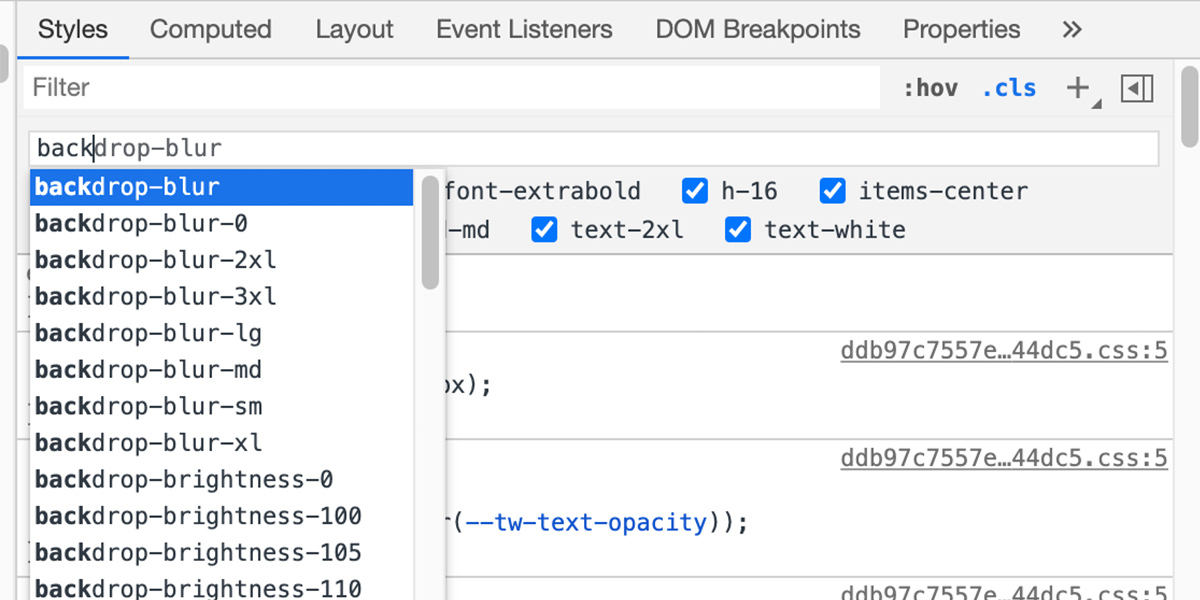Screen dimensions: 1200x600
Task: Toggle the :hov element state button
Action: 929,88
